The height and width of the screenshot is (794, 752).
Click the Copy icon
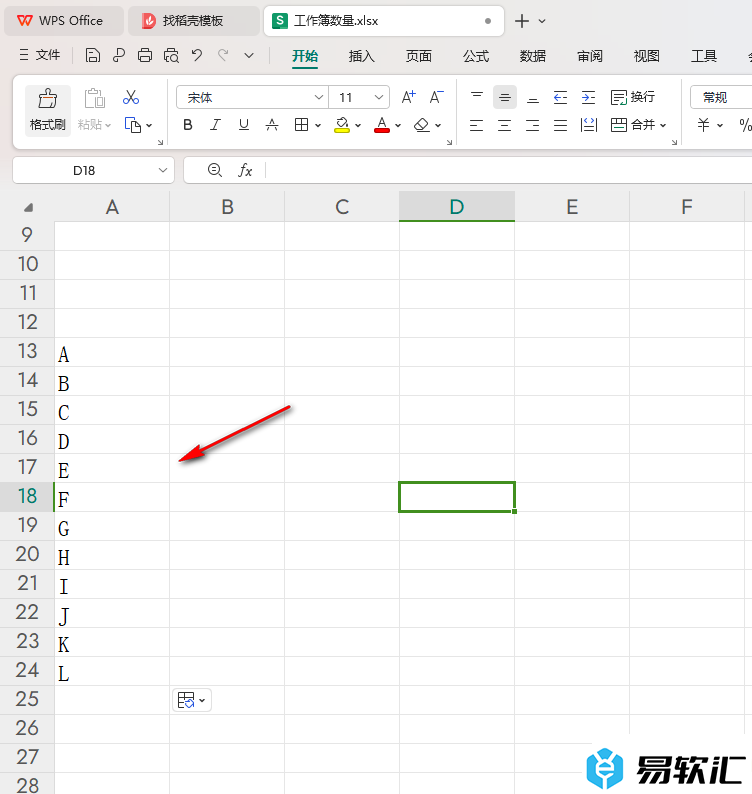tap(133, 125)
